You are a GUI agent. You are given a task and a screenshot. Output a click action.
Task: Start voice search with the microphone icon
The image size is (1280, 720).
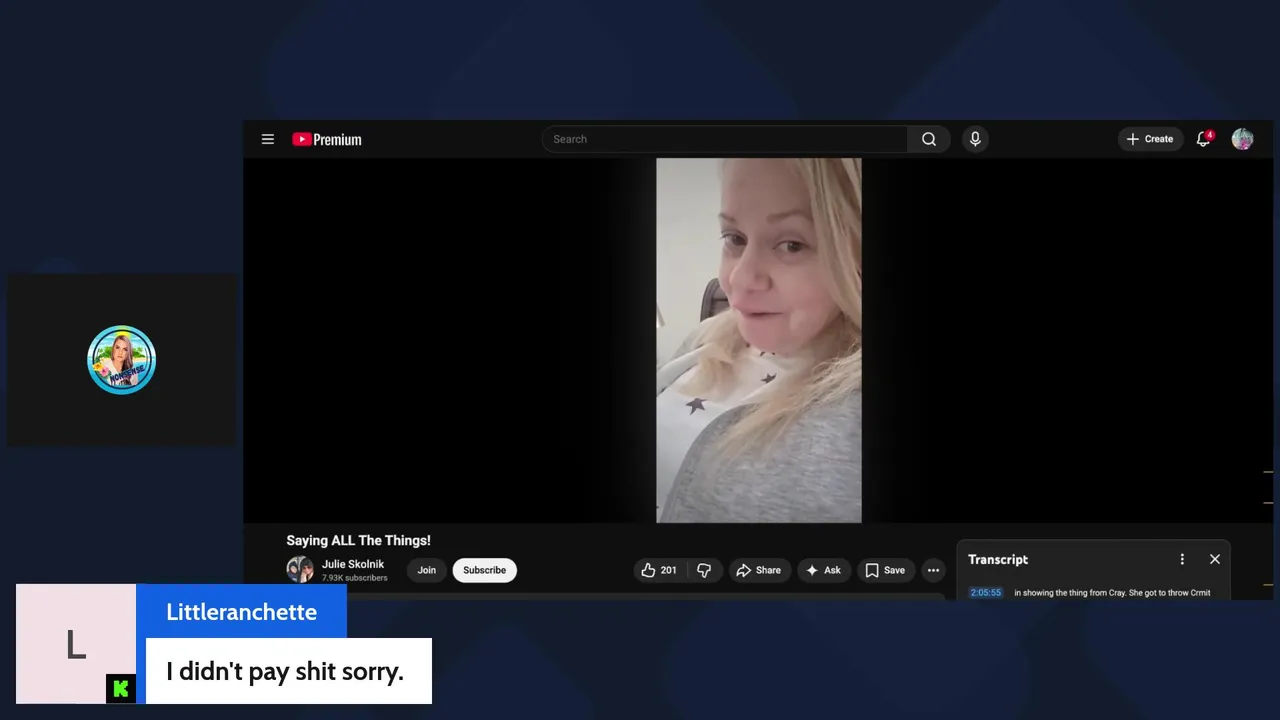(x=975, y=139)
